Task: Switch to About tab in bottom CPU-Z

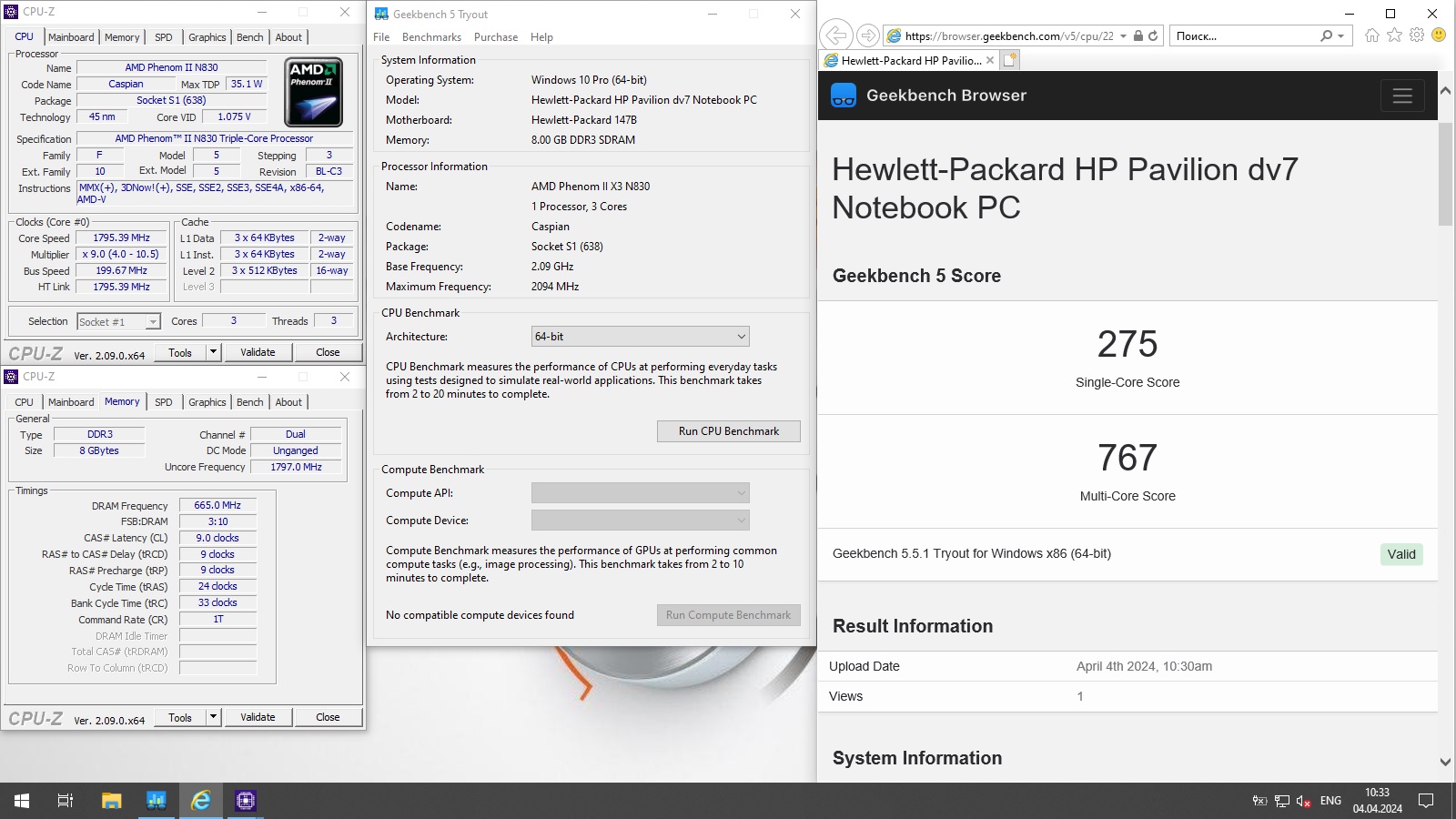Action: point(288,402)
